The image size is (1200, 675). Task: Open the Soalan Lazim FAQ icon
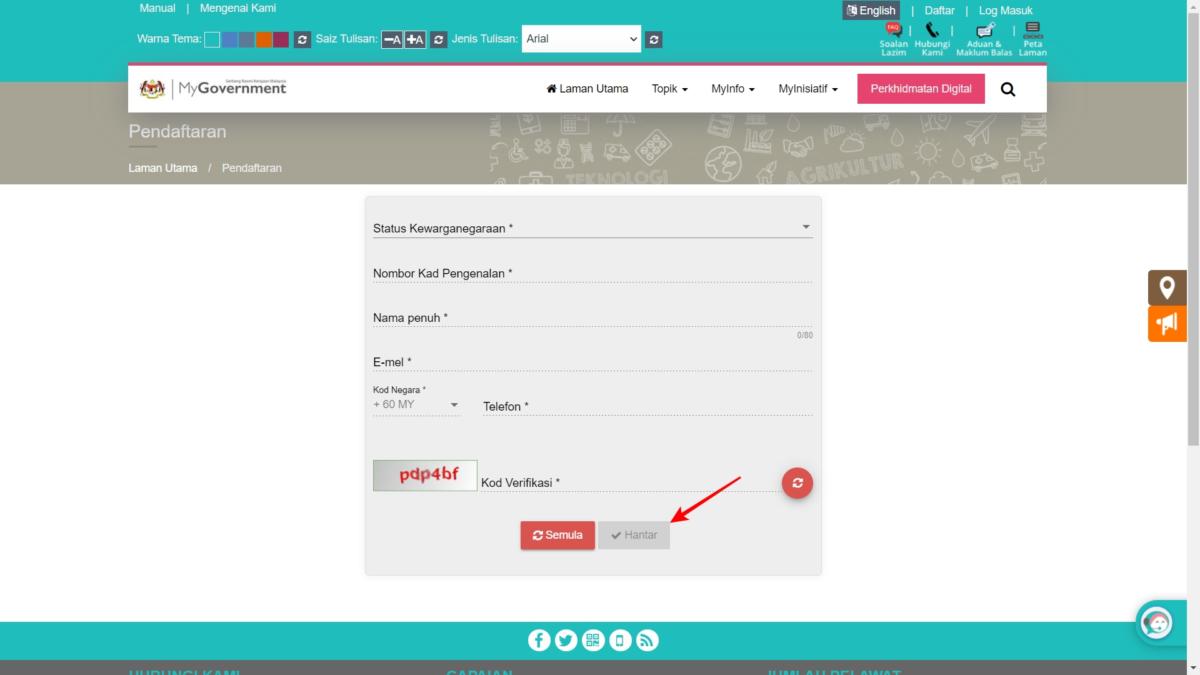point(893,39)
